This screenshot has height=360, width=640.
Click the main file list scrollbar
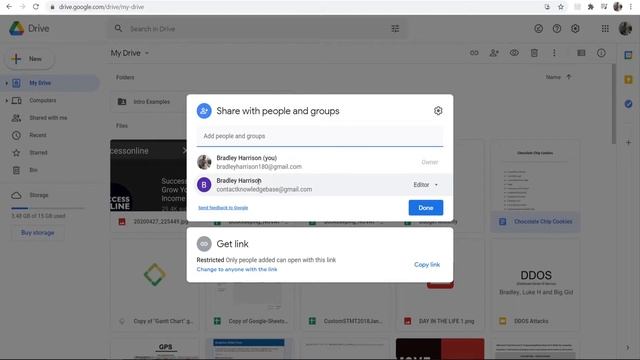point(613,104)
